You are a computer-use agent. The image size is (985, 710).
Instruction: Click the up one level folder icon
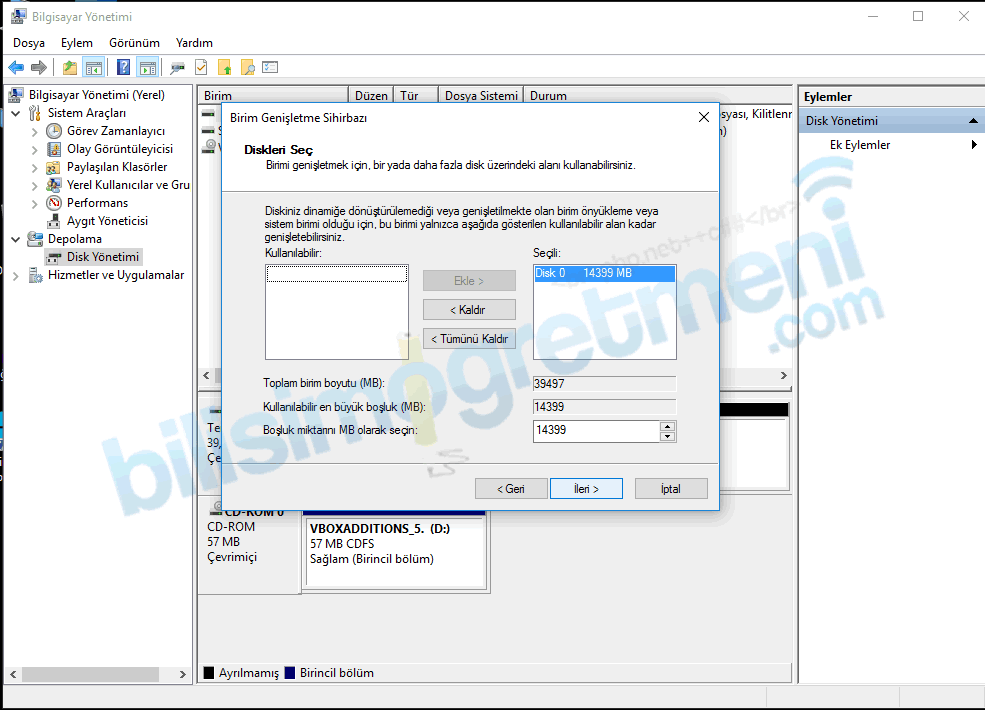click(x=69, y=68)
